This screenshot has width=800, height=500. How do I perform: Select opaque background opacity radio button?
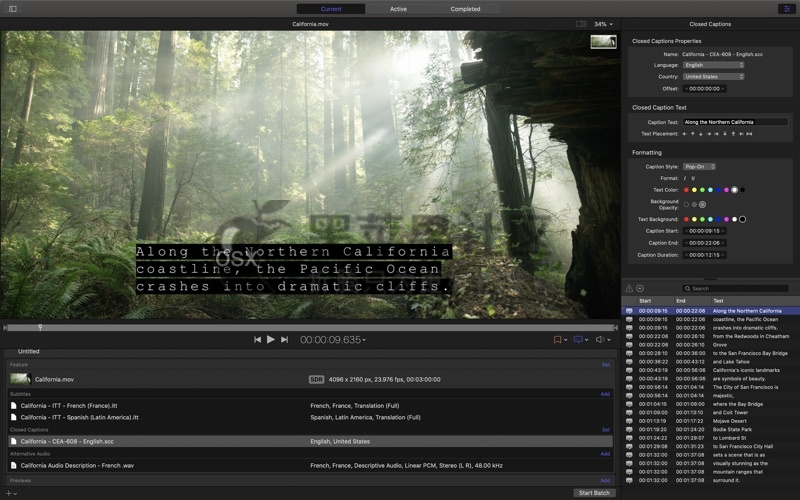(703, 205)
